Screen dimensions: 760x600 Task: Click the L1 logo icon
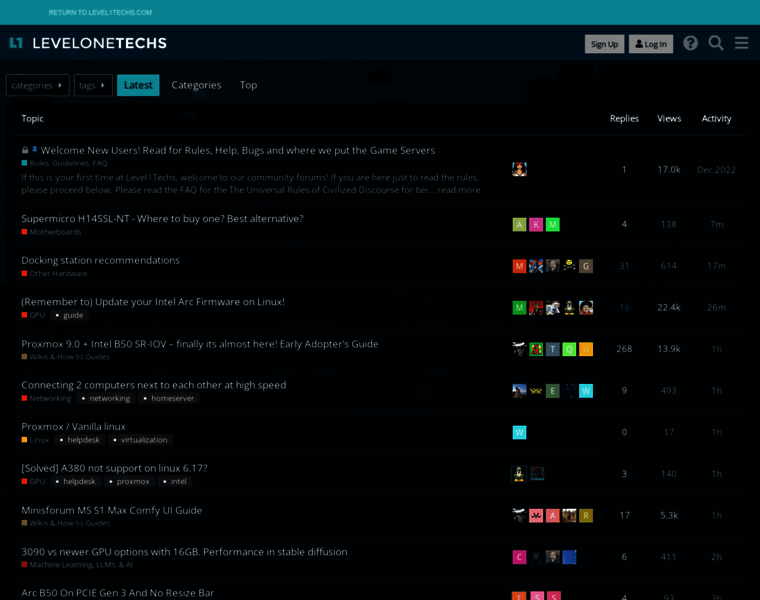coord(16,43)
